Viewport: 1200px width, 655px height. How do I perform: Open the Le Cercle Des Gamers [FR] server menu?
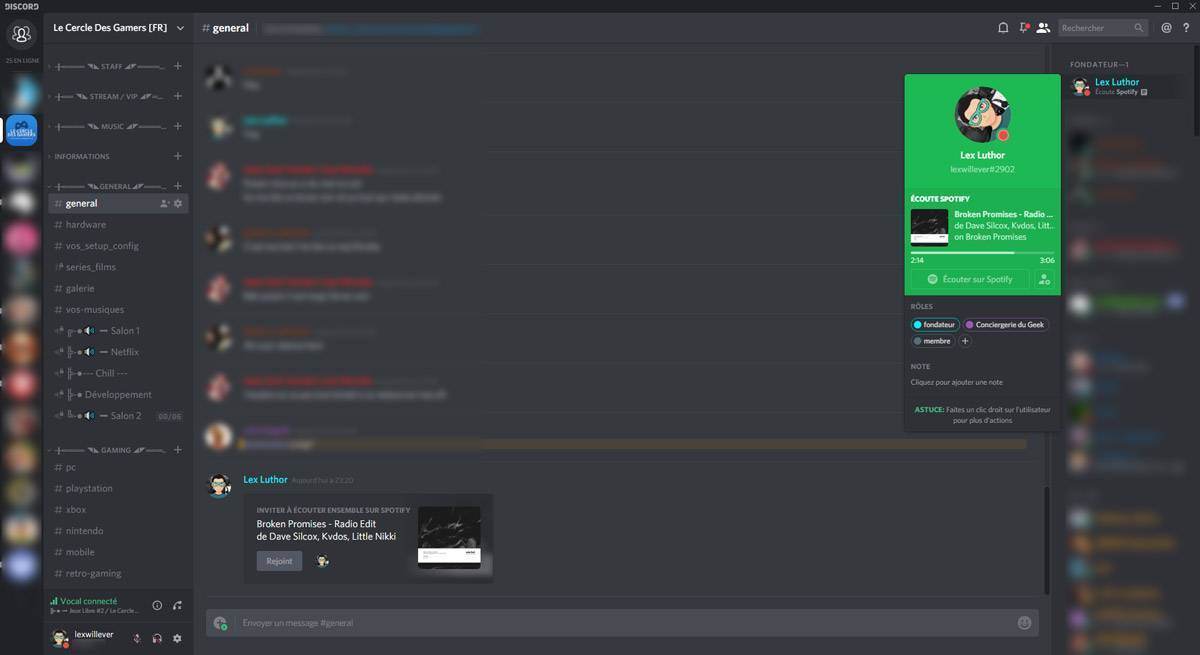[118, 28]
